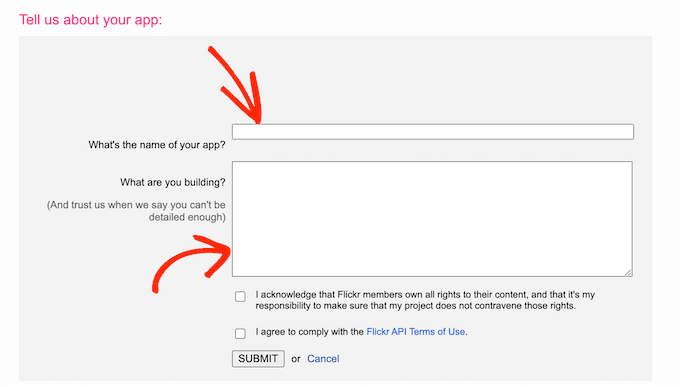Screen dimensions: 680x387
Task: Grab the text area resize handle
Action: (628, 272)
